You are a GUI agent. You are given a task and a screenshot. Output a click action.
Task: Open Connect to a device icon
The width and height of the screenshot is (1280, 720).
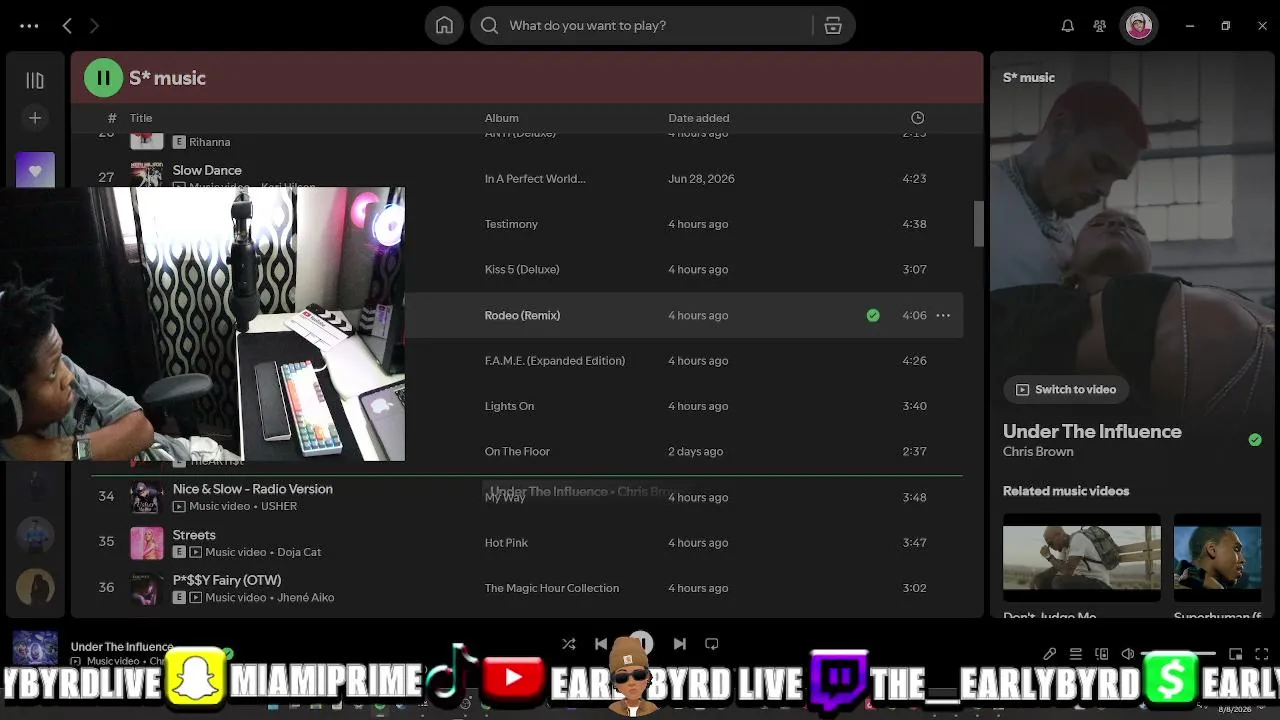(1102, 654)
